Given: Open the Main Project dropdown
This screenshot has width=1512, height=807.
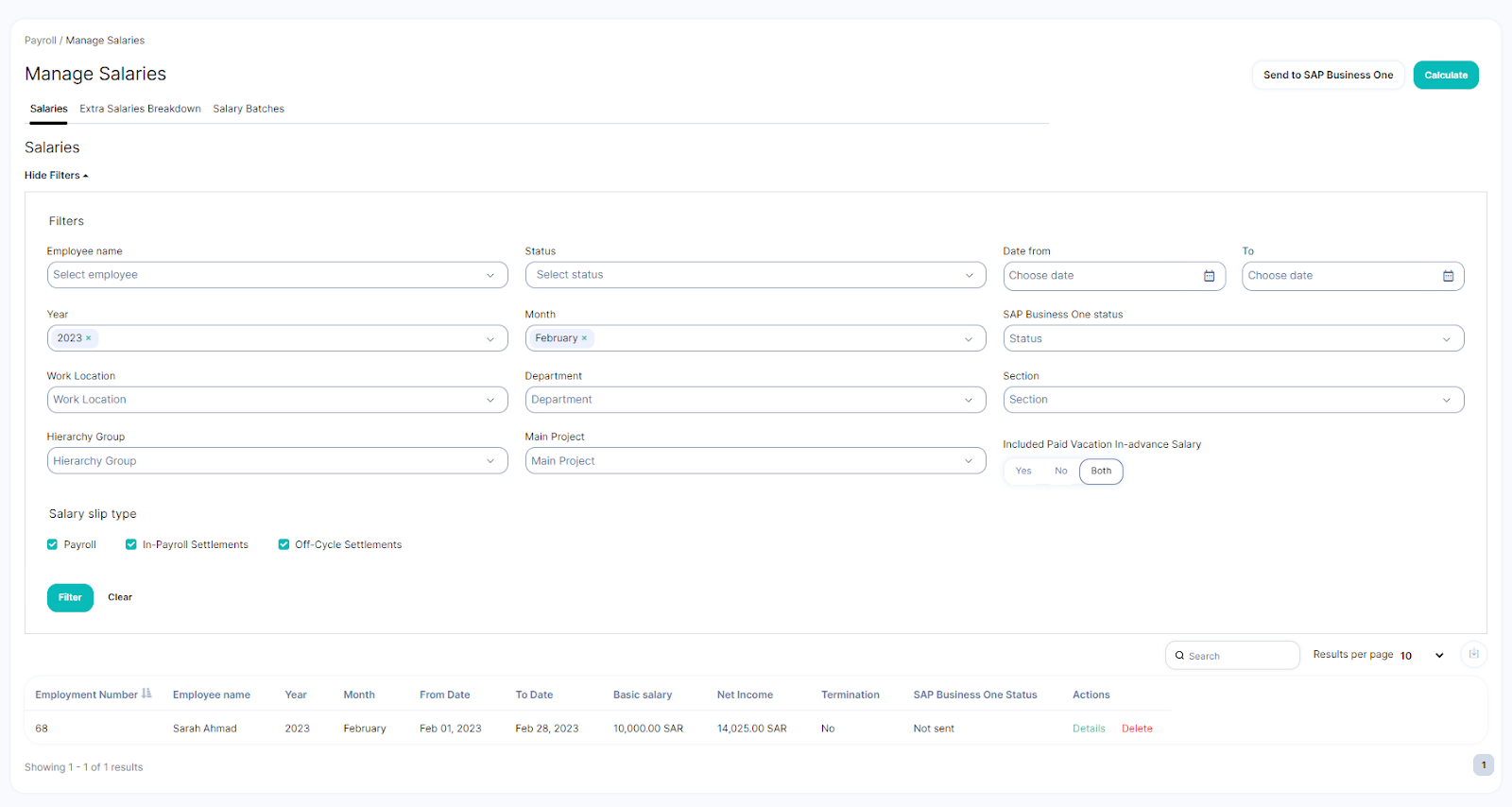Looking at the screenshot, I should coord(755,461).
